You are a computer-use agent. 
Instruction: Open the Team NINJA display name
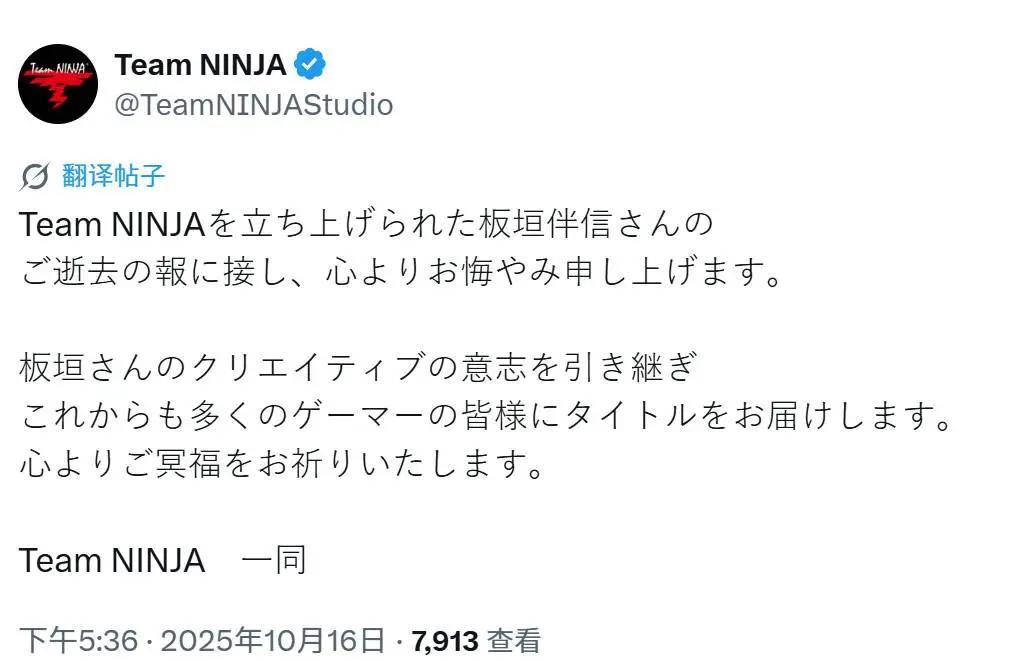[200, 66]
